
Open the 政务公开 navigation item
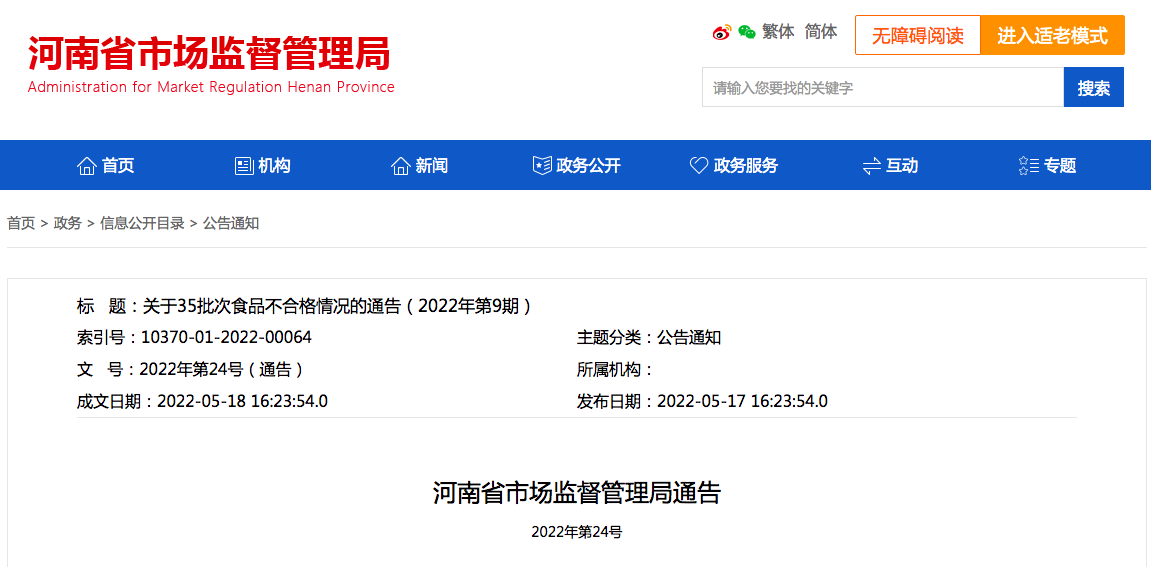click(x=589, y=166)
